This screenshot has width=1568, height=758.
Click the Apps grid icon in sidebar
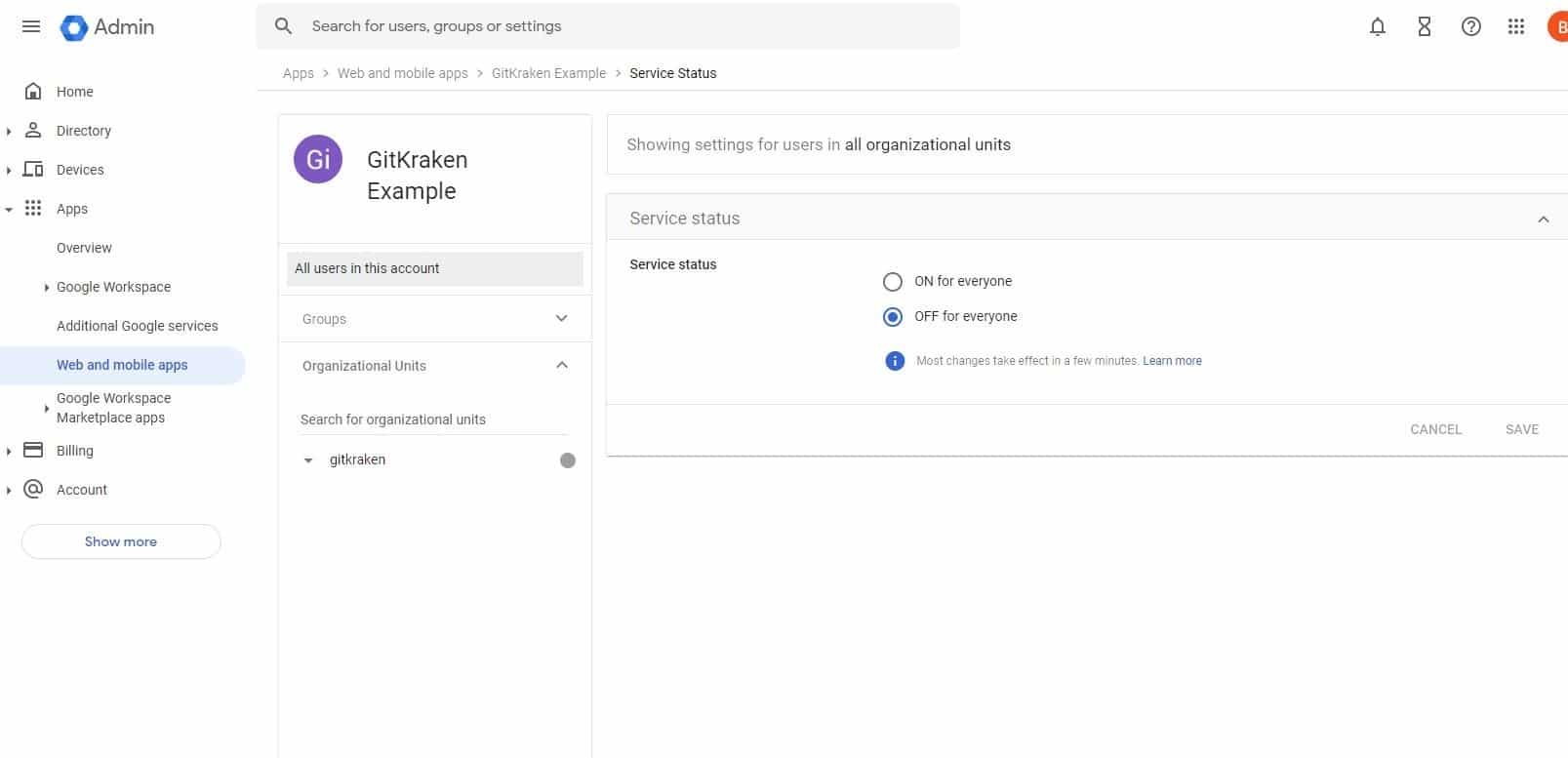click(33, 208)
